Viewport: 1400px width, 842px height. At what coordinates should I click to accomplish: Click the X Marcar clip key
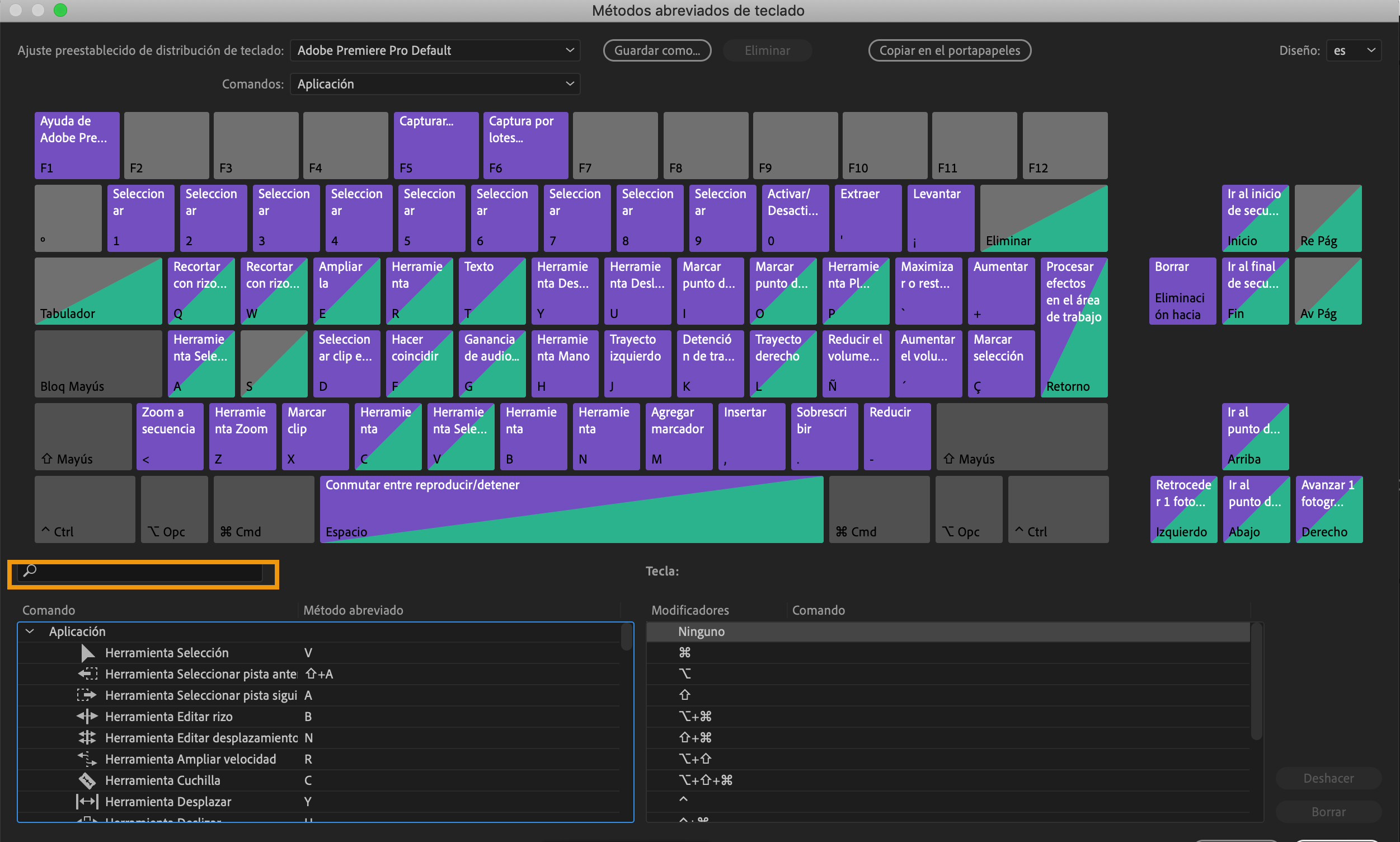click(315, 437)
